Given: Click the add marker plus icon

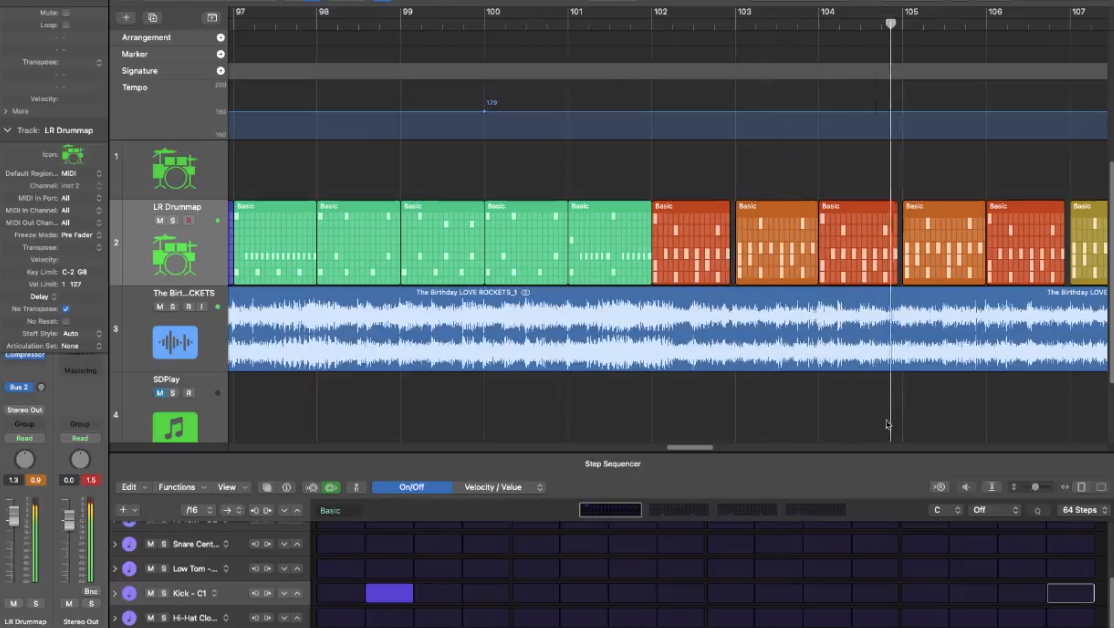Looking at the screenshot, I should (x=221, y=54).
